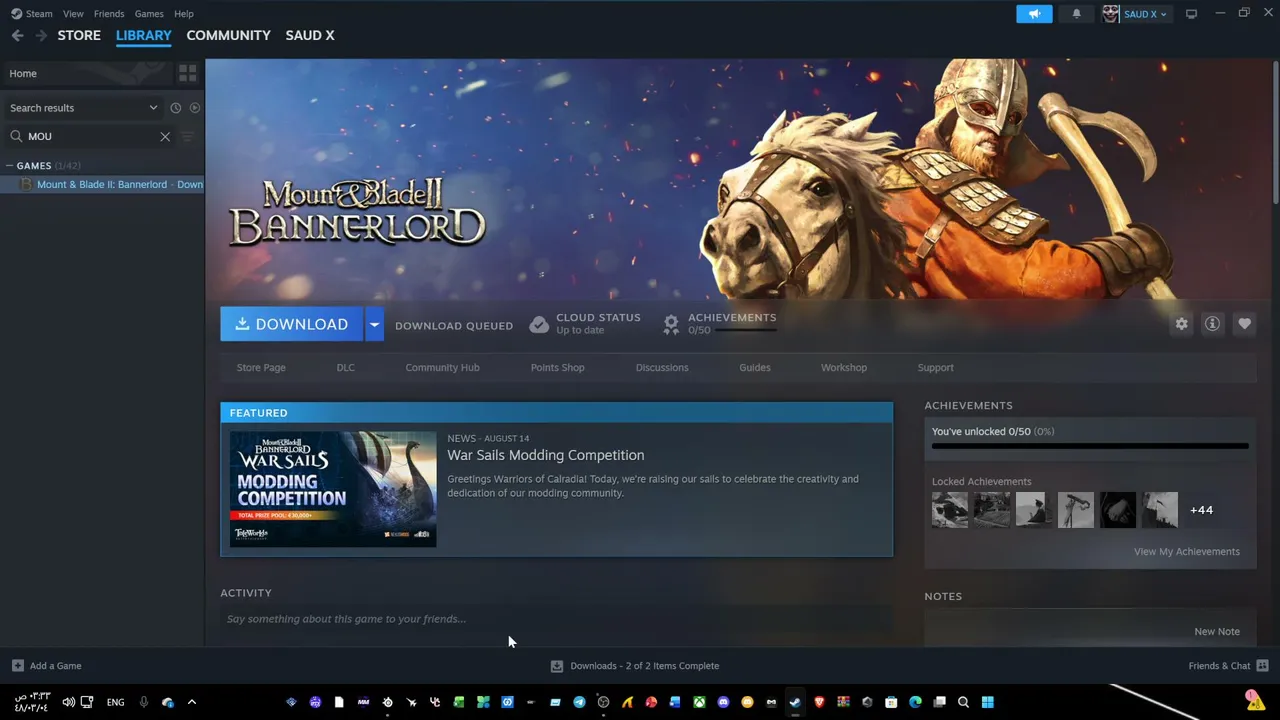Image resolution: width=1280 pixels, height=720 pixels.
Task: Switch to the COMMUNITY tab
Action: point(228,35)
